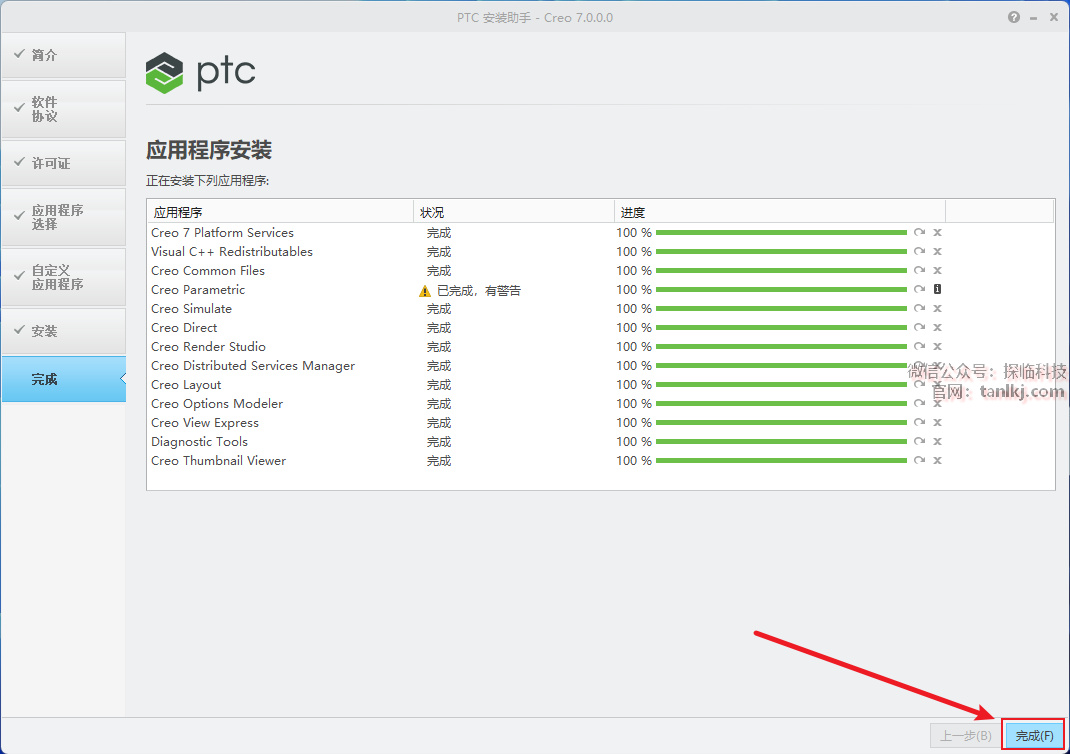This screenshot has height=754, width=1070.
Task: Click cancel X for Creo Direct
Action: (938, 328)
